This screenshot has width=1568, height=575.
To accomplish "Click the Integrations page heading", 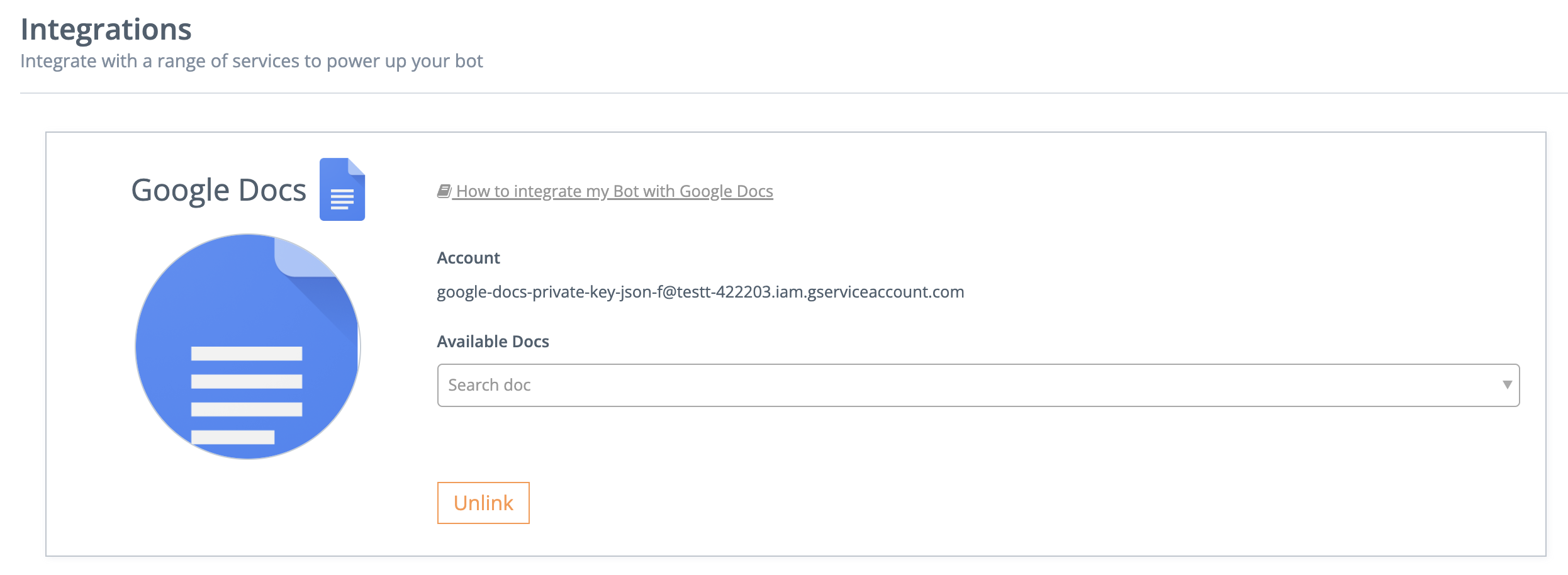I will pos(106,30).
